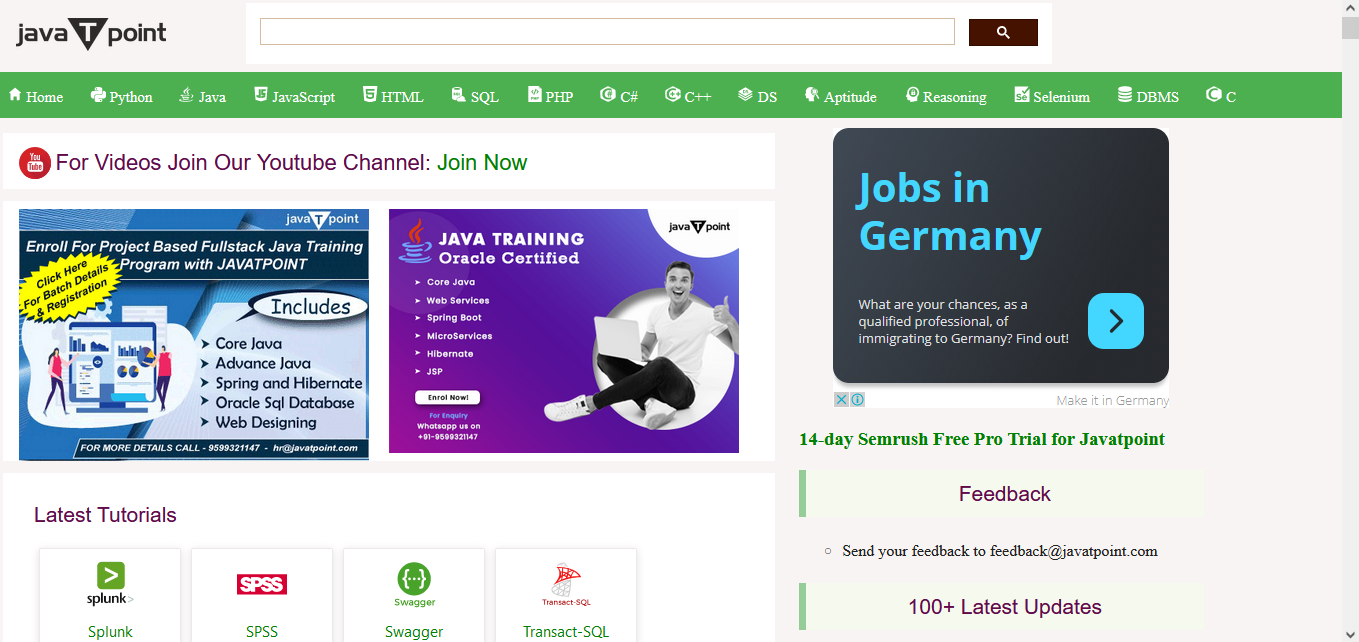
Task: Open the Aptitude link
Action: [x=850, y=97]
